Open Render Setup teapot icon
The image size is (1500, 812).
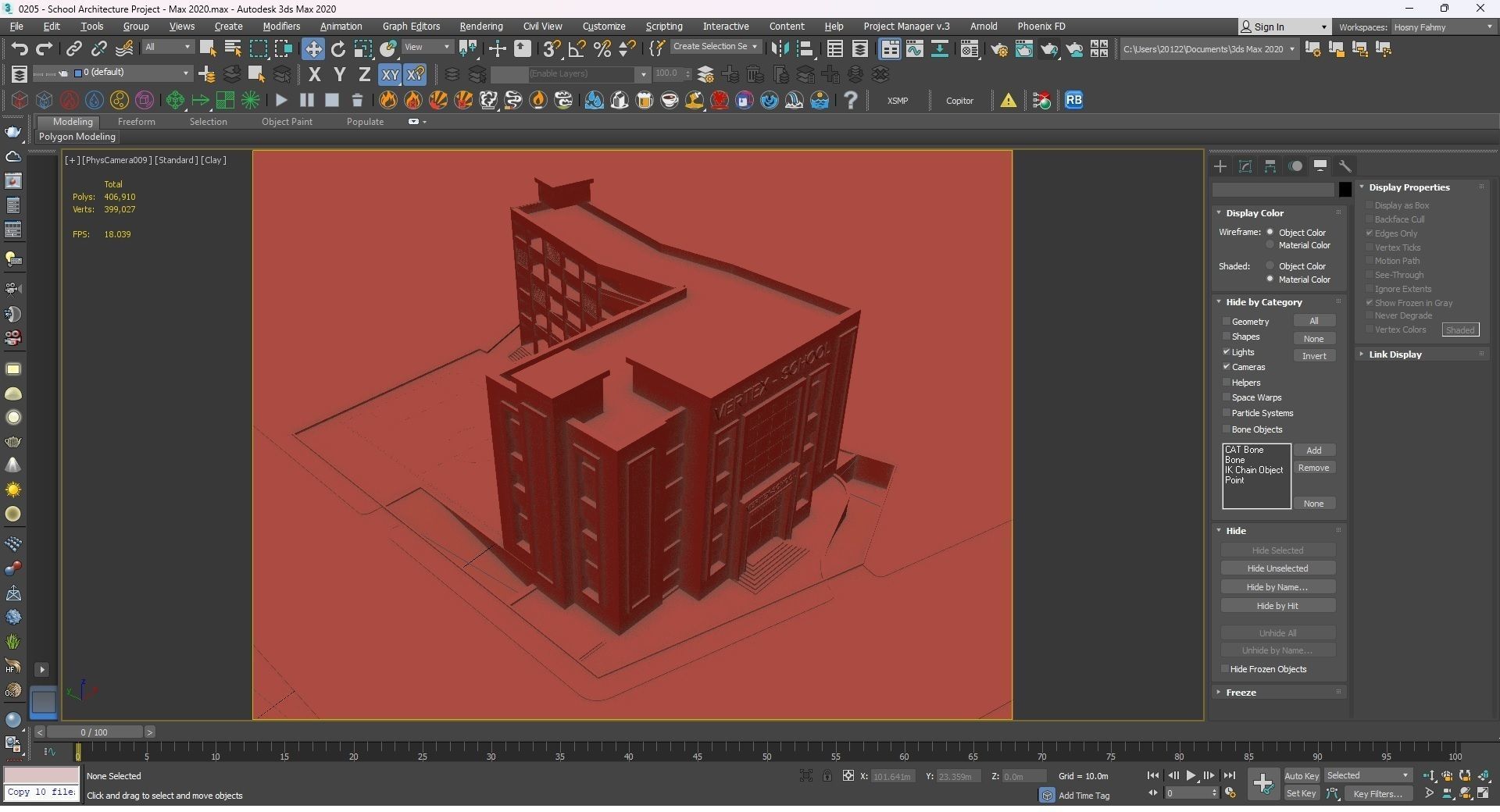(999, 49)
